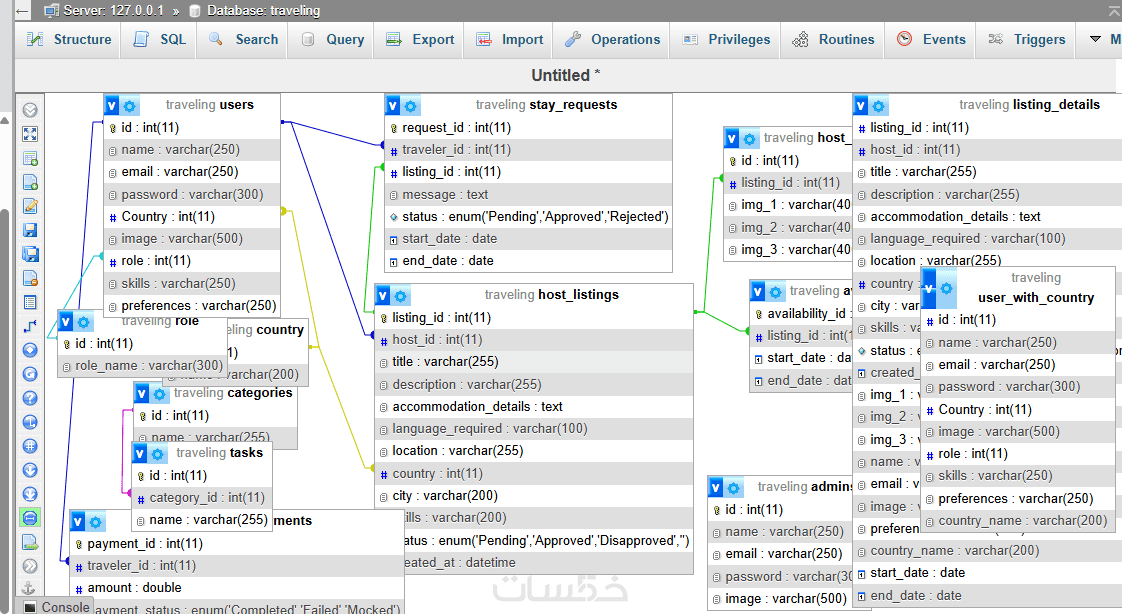The image size is (1122, 614).
Task: Go to the Export tab
Action: [420, 39]
